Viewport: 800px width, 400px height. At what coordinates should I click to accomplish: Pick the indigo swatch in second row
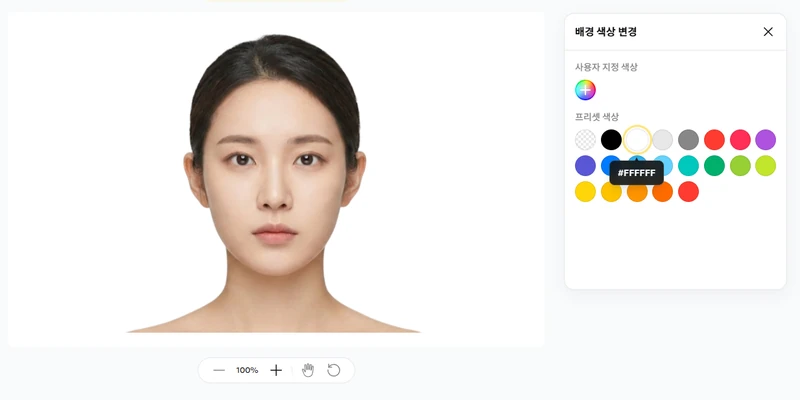[x=585, y=166]
